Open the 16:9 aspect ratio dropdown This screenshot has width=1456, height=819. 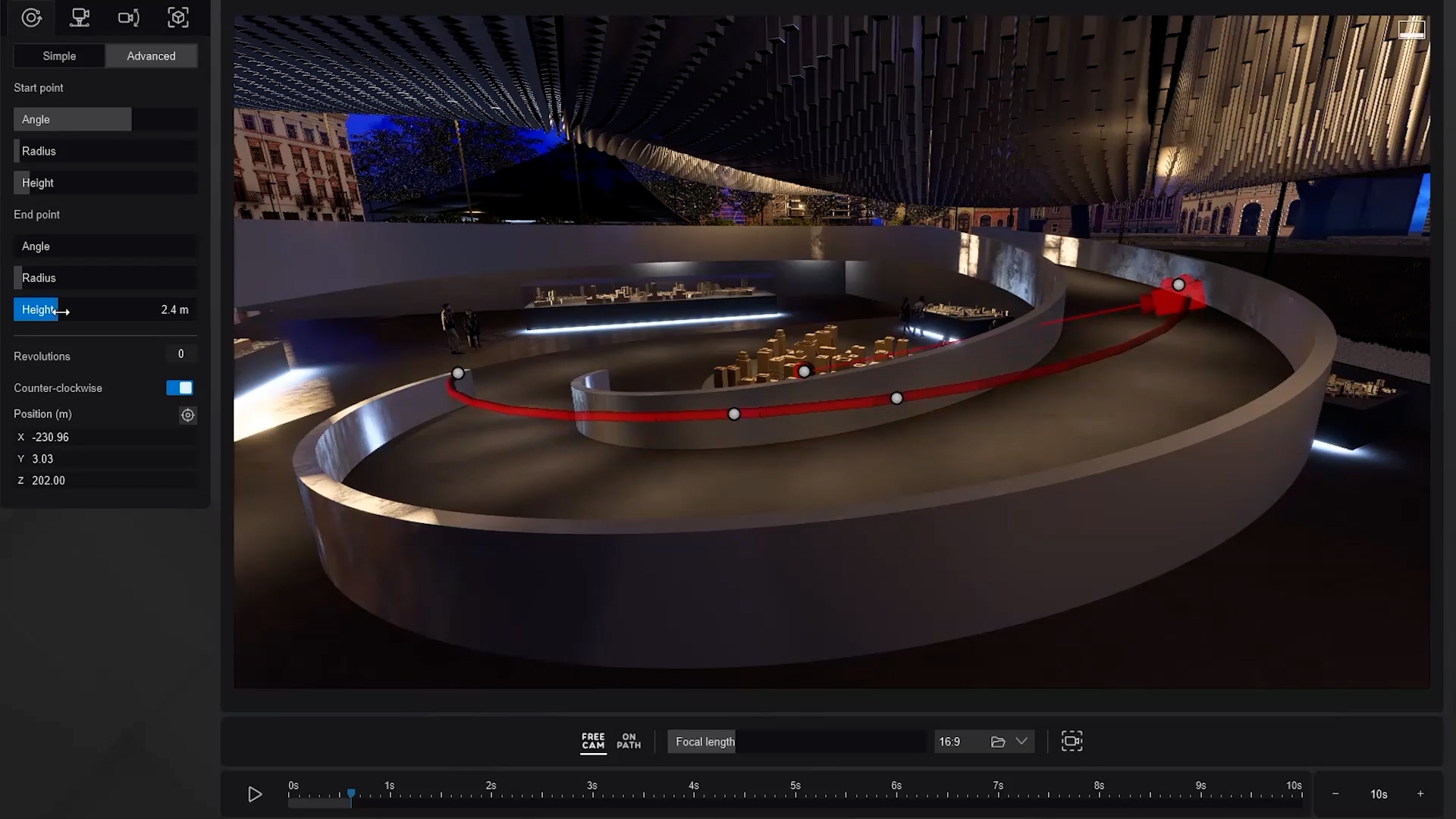1022,741
